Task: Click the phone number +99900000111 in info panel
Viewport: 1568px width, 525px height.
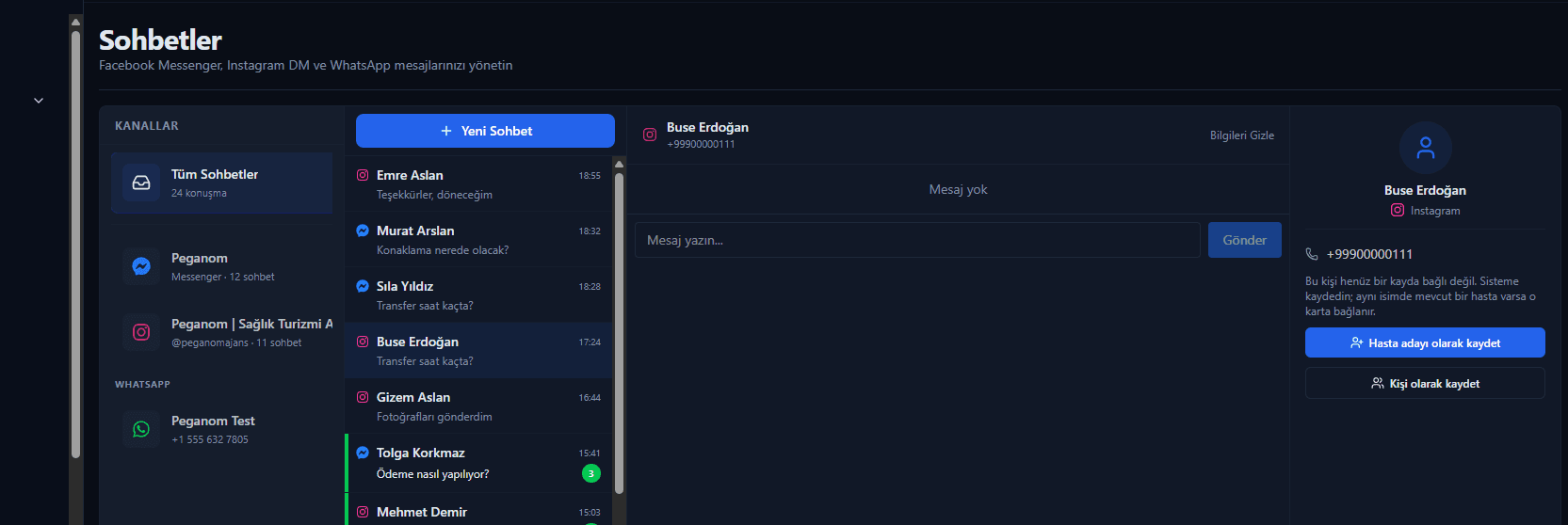Action: 1369,254
